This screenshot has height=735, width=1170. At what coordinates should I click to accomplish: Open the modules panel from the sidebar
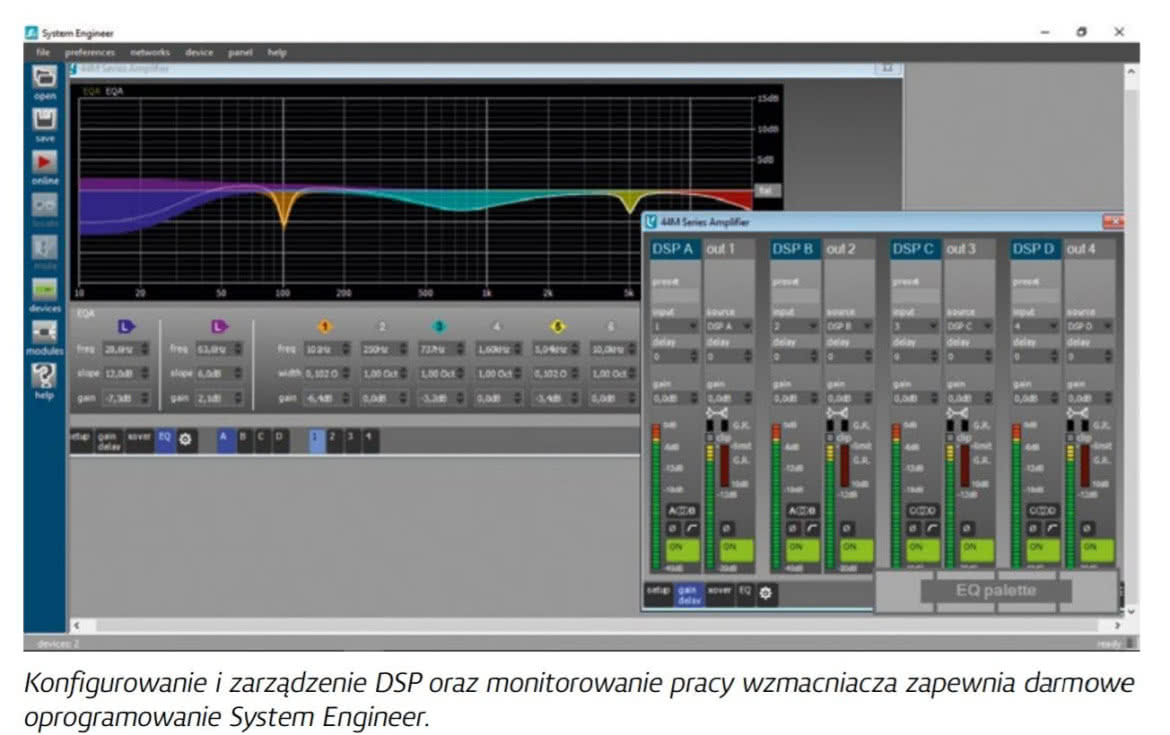[44, 332]
